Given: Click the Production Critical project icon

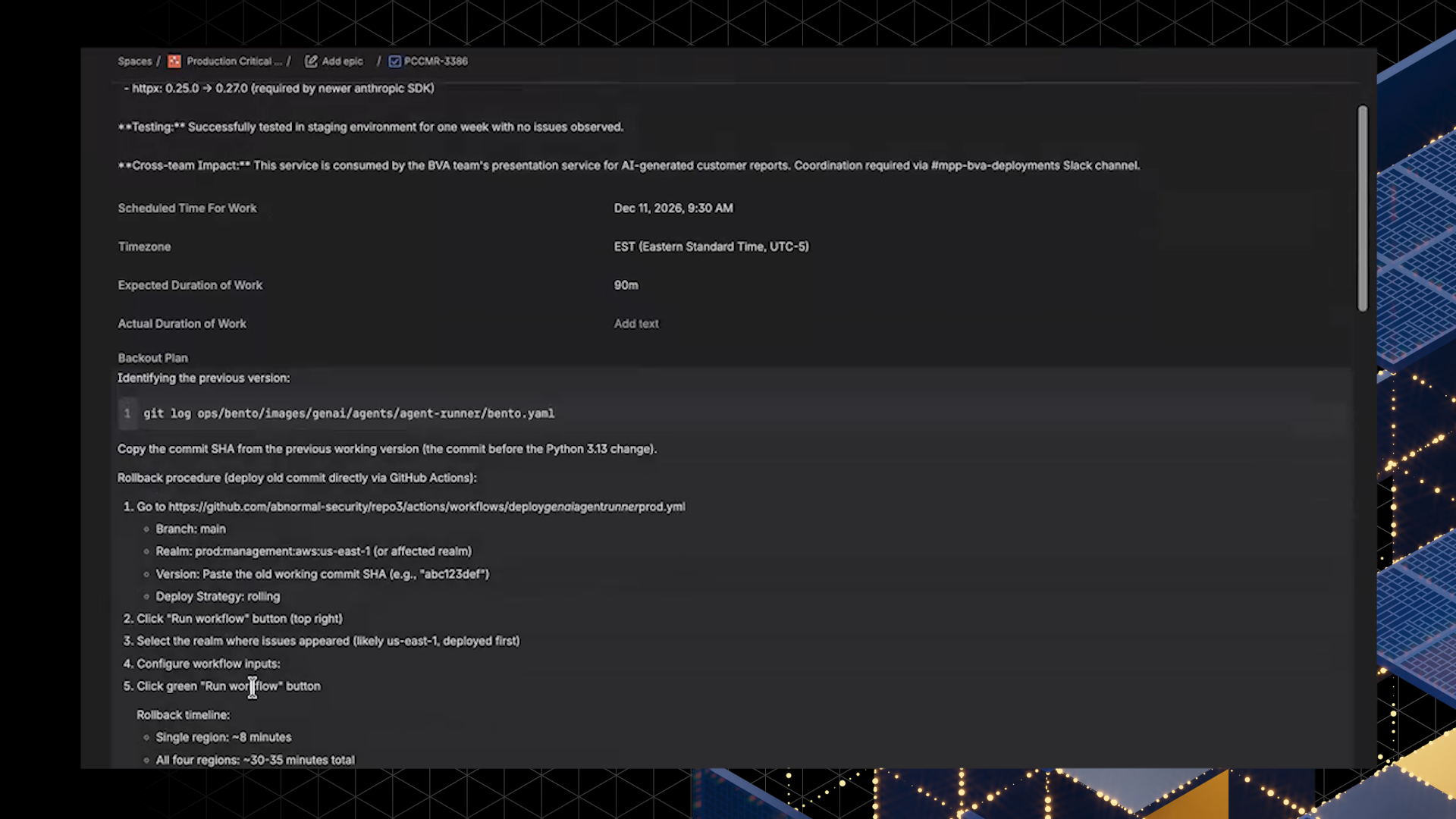Looking at the screenshot, I should (174, 61).
